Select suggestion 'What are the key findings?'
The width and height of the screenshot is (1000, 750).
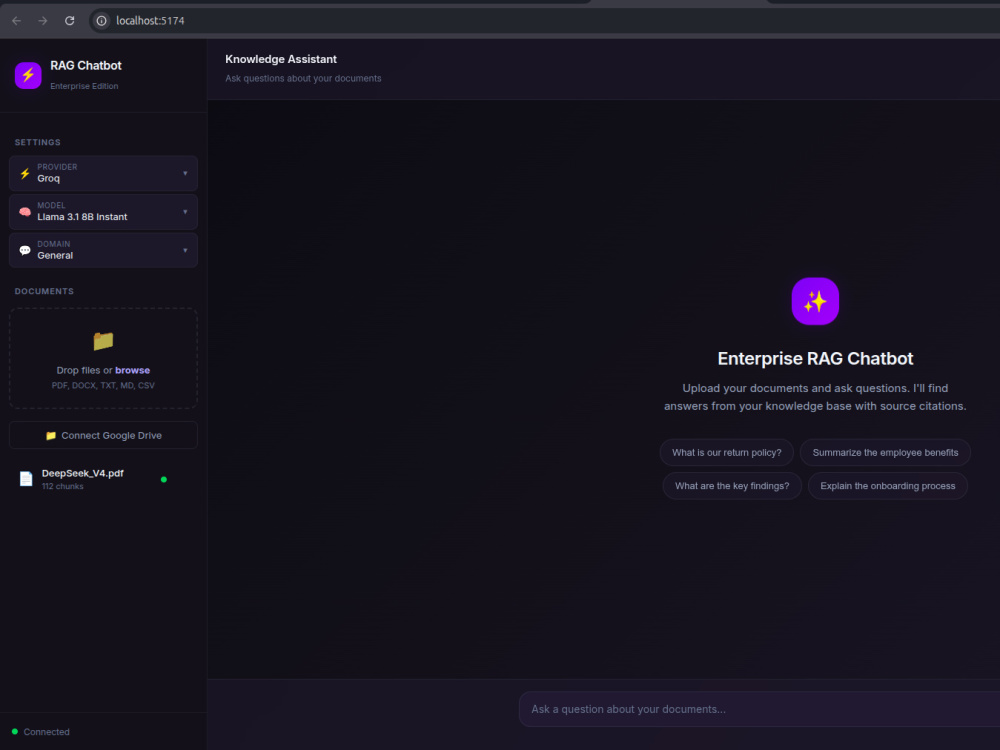[x=732, y=485]
